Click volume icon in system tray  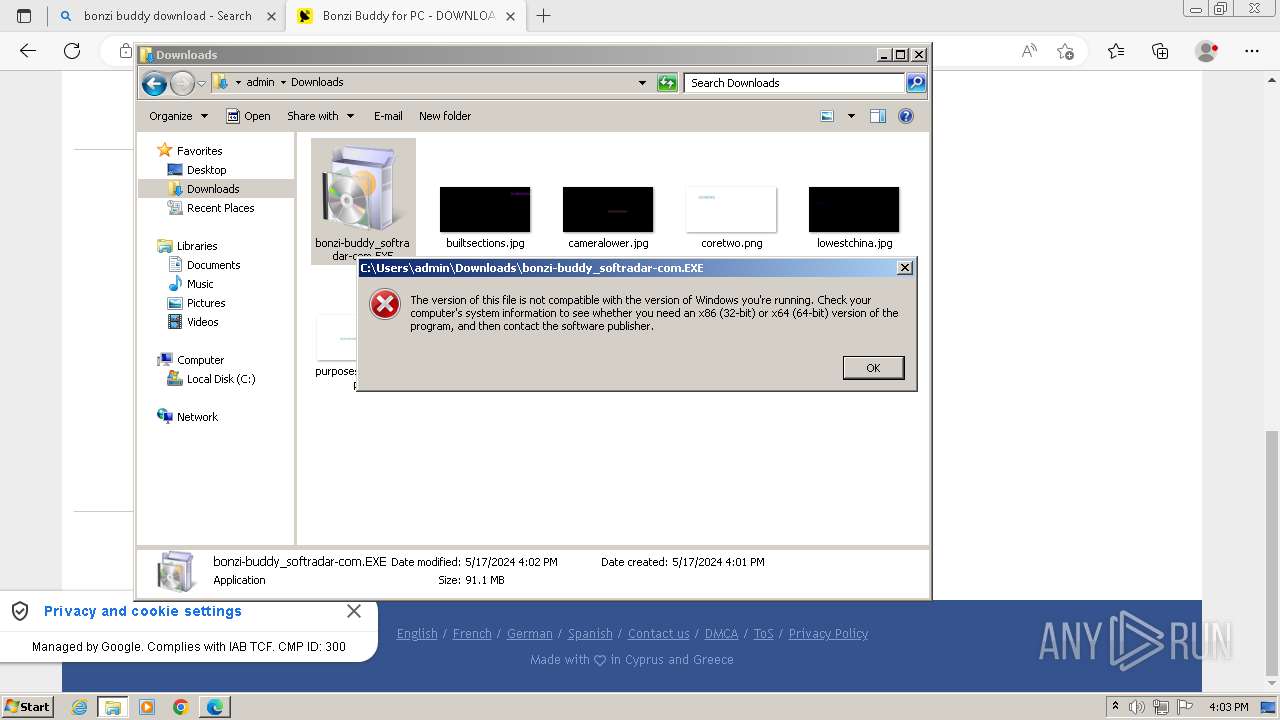coord(1137,707)
